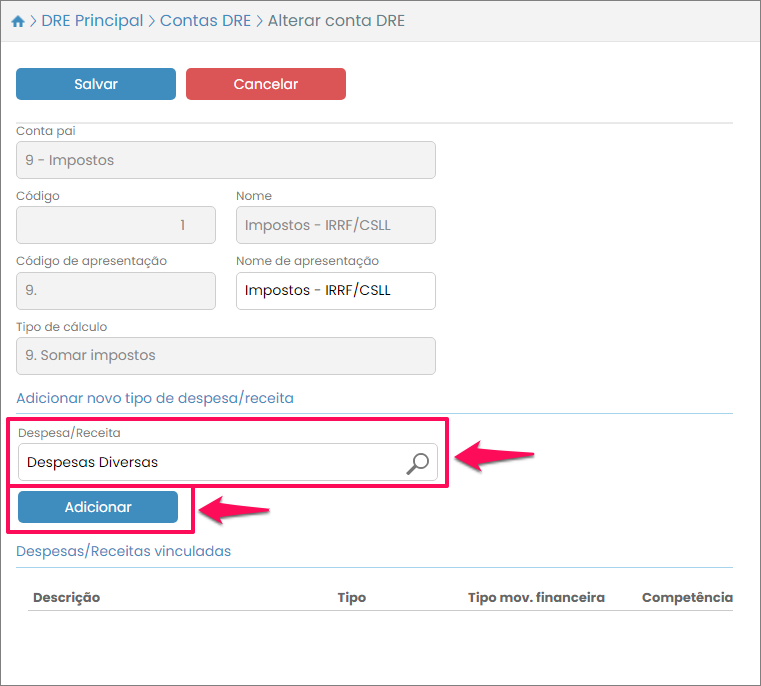
Task: Click the Tipo column header
Action: (351, 597)
